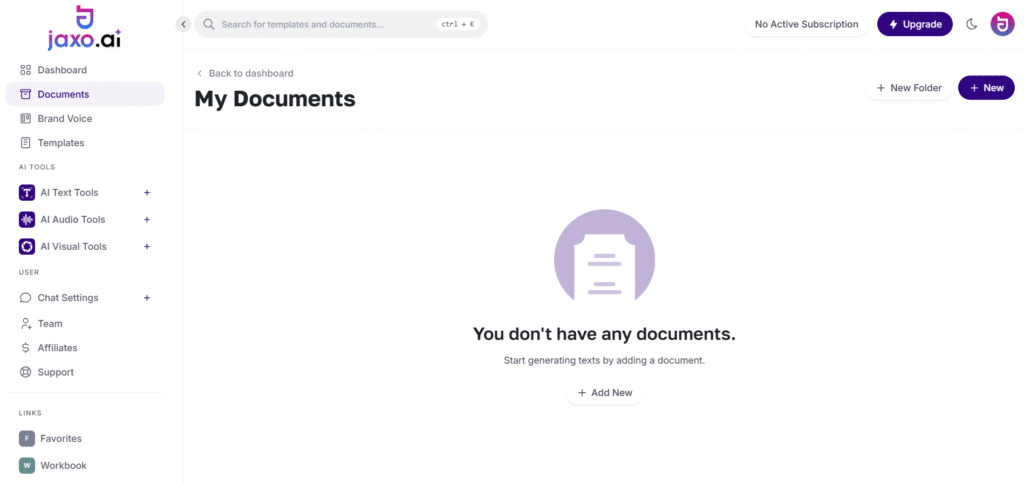Toggle dark mode with the moon icon

tap(972, 24)
